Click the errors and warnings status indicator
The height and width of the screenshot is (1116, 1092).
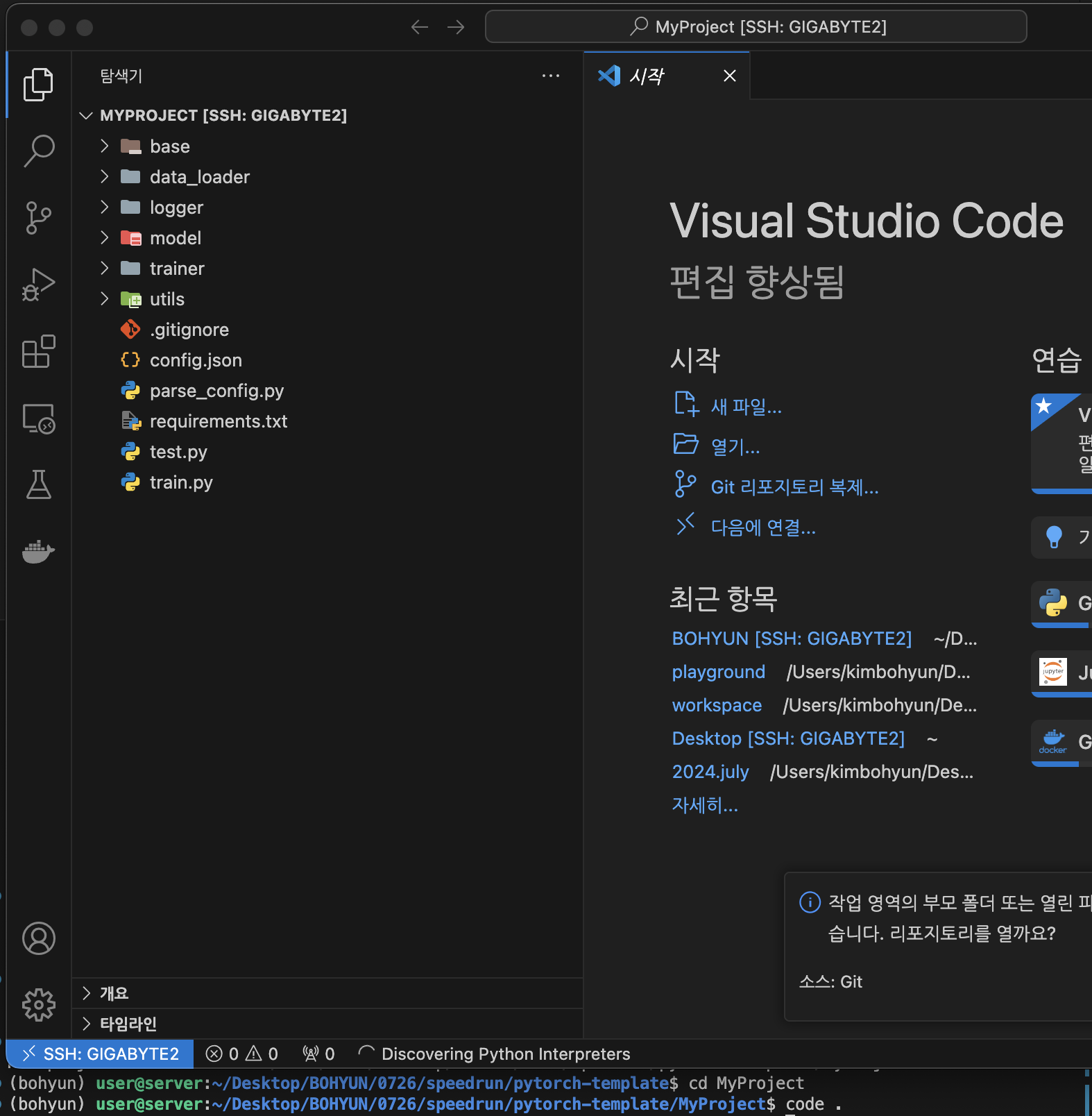(x=242, y=1054)
